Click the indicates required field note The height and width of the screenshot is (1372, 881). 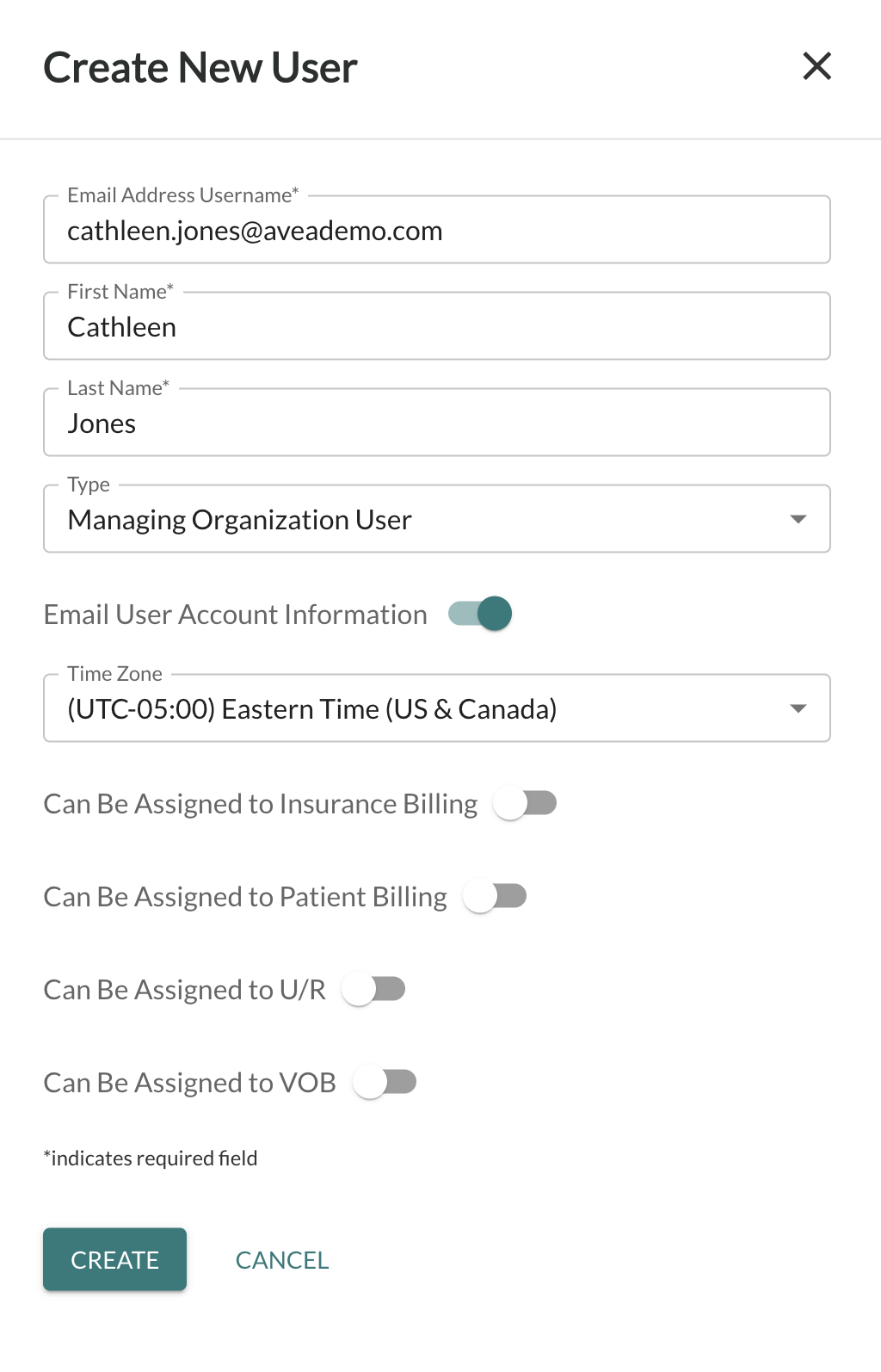151,1159
